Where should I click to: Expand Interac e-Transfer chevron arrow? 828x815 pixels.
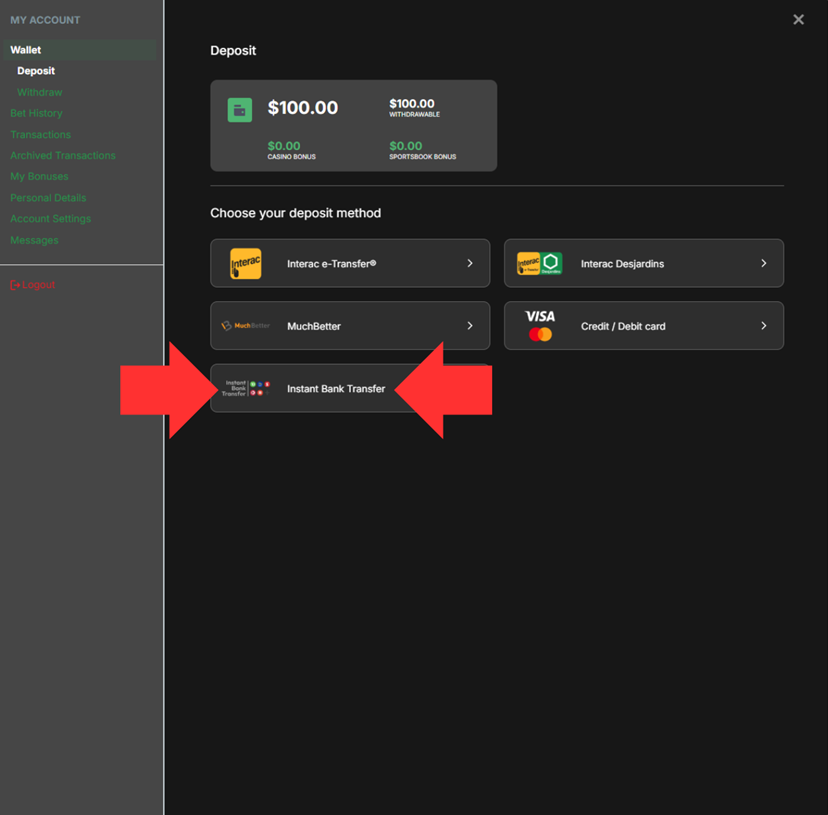(470, 264)
